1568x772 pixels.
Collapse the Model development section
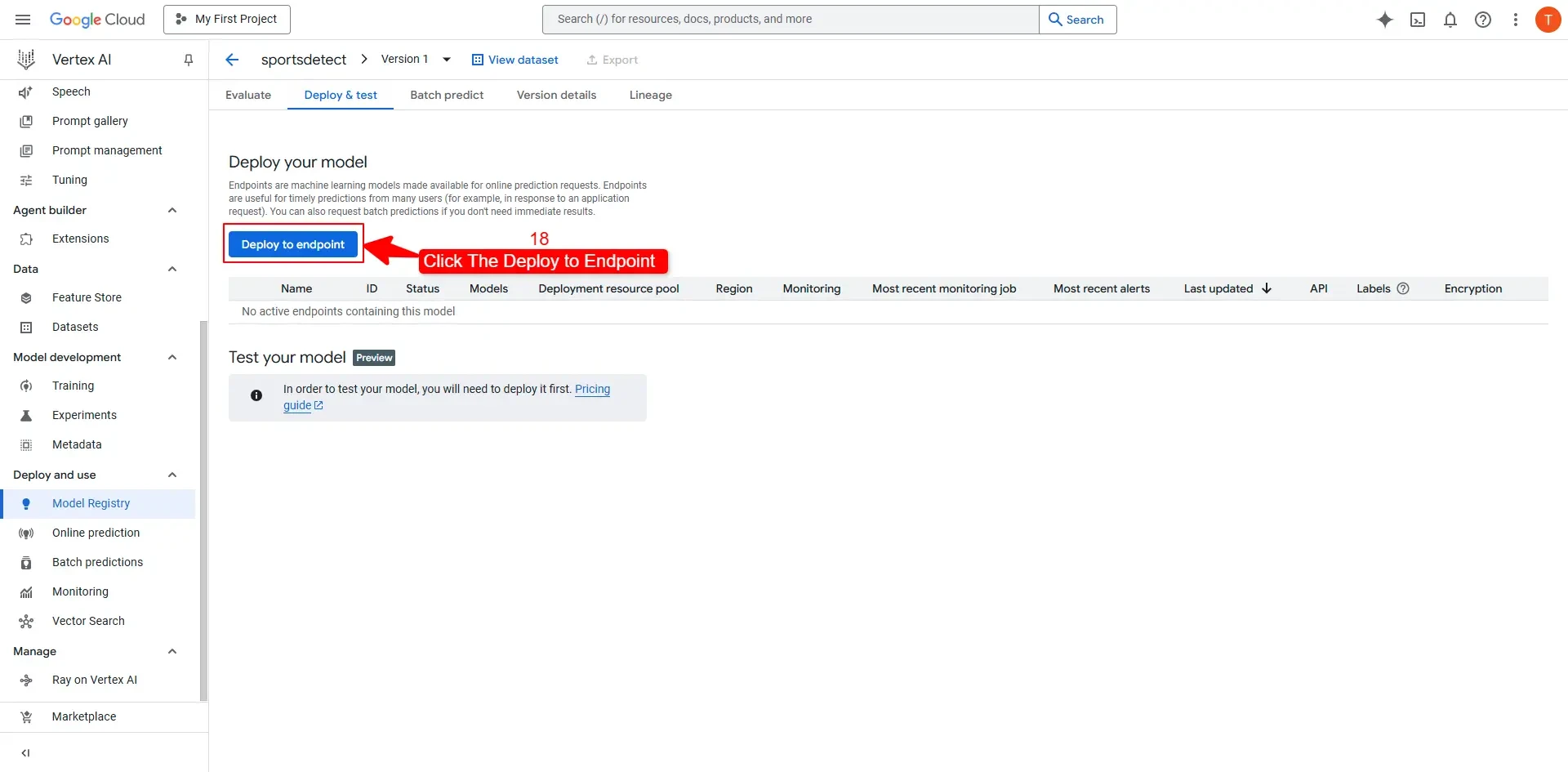pos(172,357)
